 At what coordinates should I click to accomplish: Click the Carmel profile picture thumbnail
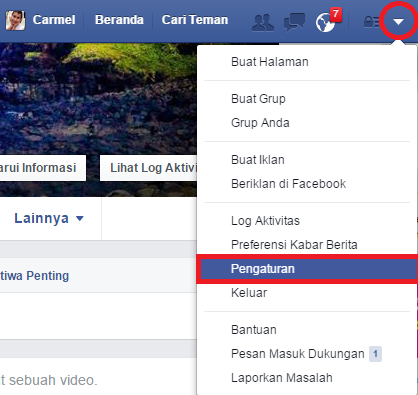(x=15, y=20)
